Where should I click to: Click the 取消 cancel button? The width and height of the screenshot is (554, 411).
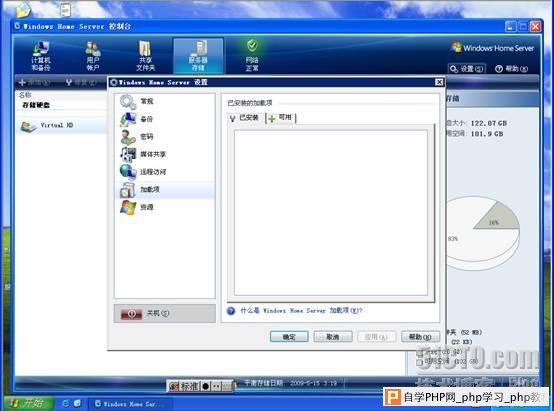click(x=333, y=337)
